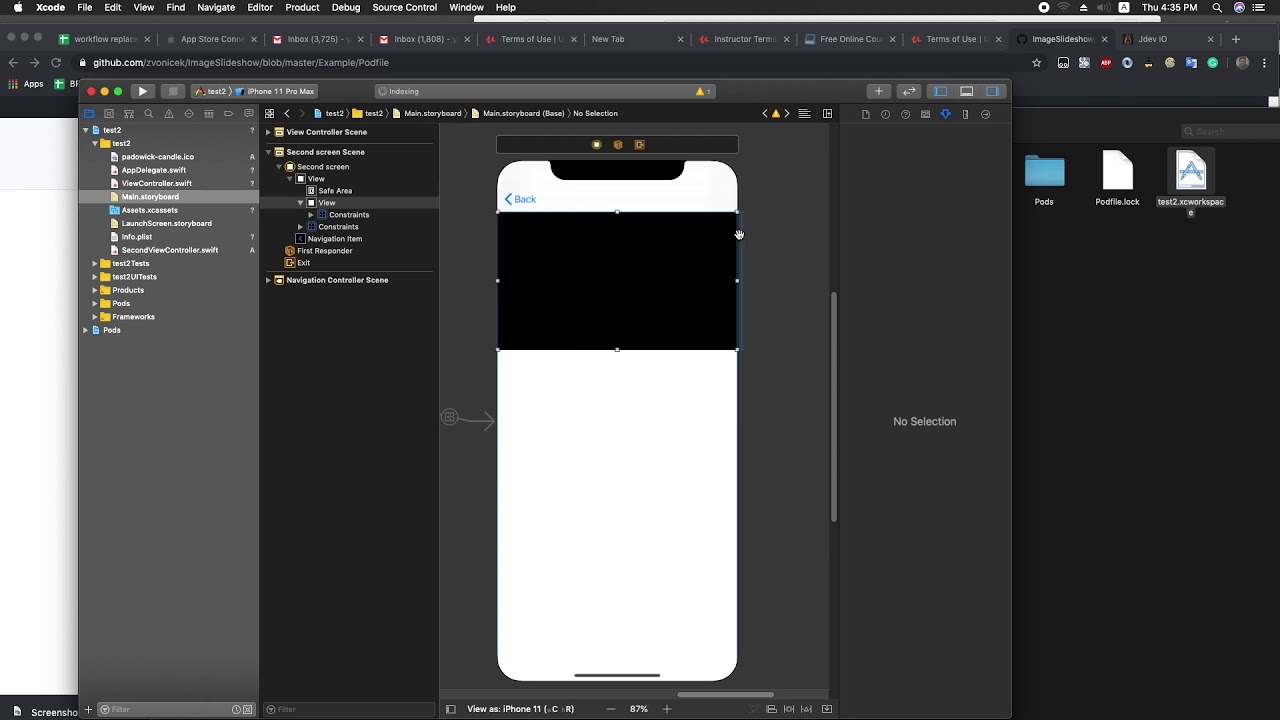
Task: Open the Test navigator diamond tab
Action: click(189, 114)
